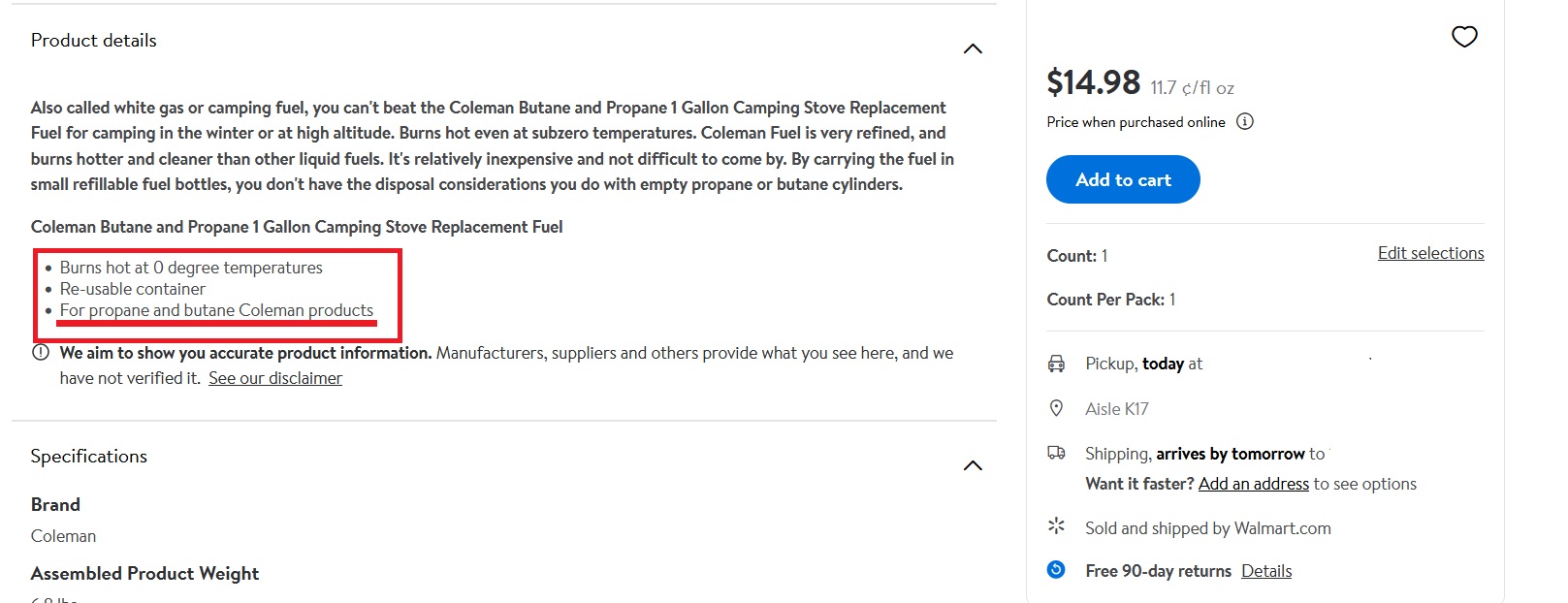Click the Product details heading

94,41
